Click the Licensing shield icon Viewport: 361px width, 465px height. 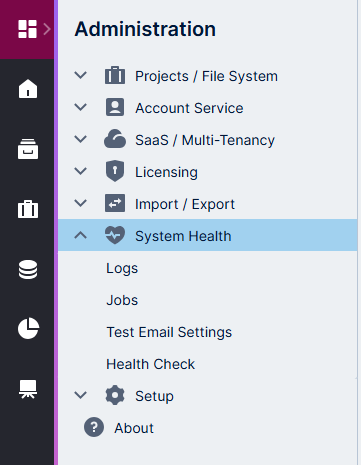point(115,171)
